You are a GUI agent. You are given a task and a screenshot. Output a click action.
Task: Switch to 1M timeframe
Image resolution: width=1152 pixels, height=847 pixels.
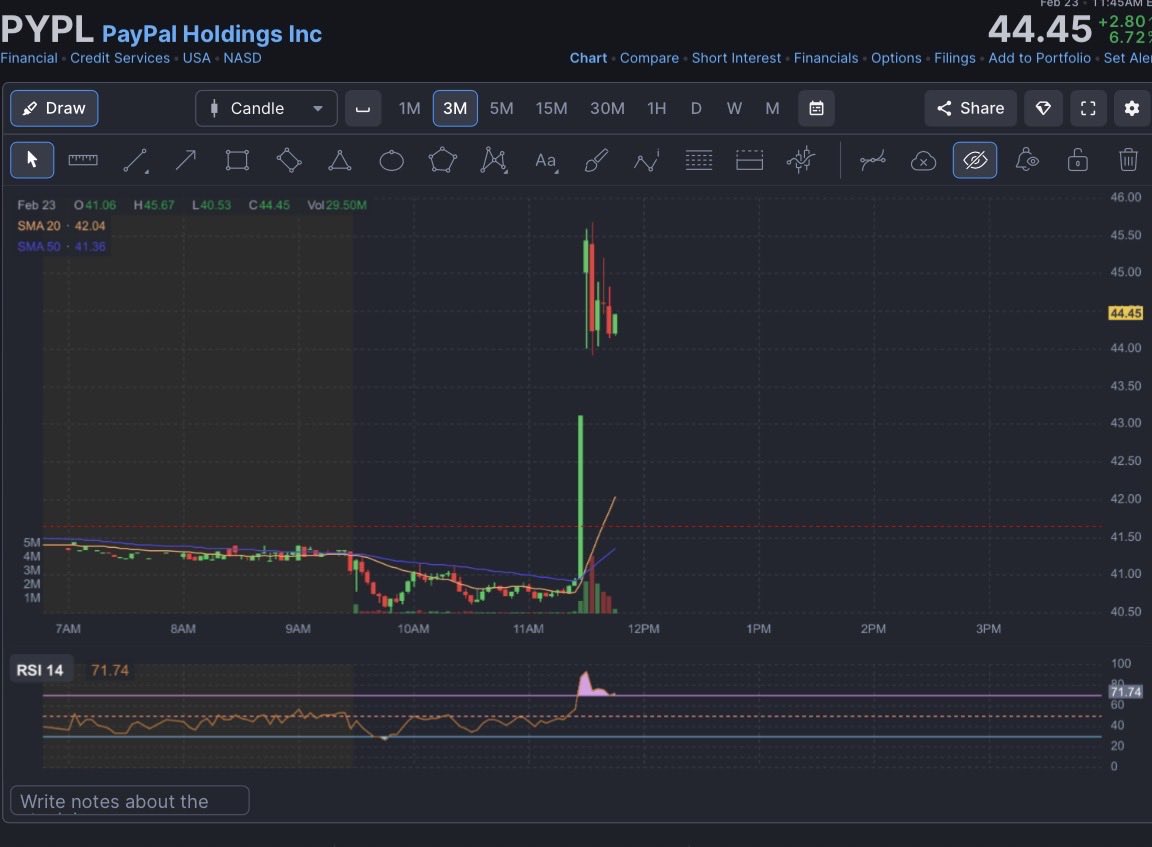coord(409,109)
